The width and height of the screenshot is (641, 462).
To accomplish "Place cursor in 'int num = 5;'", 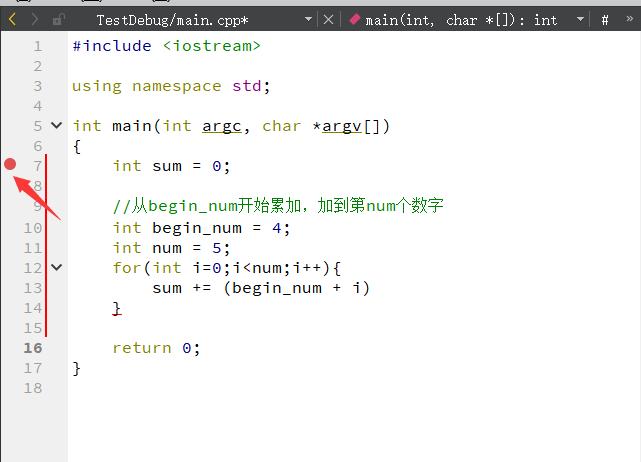I will [172, 248].
